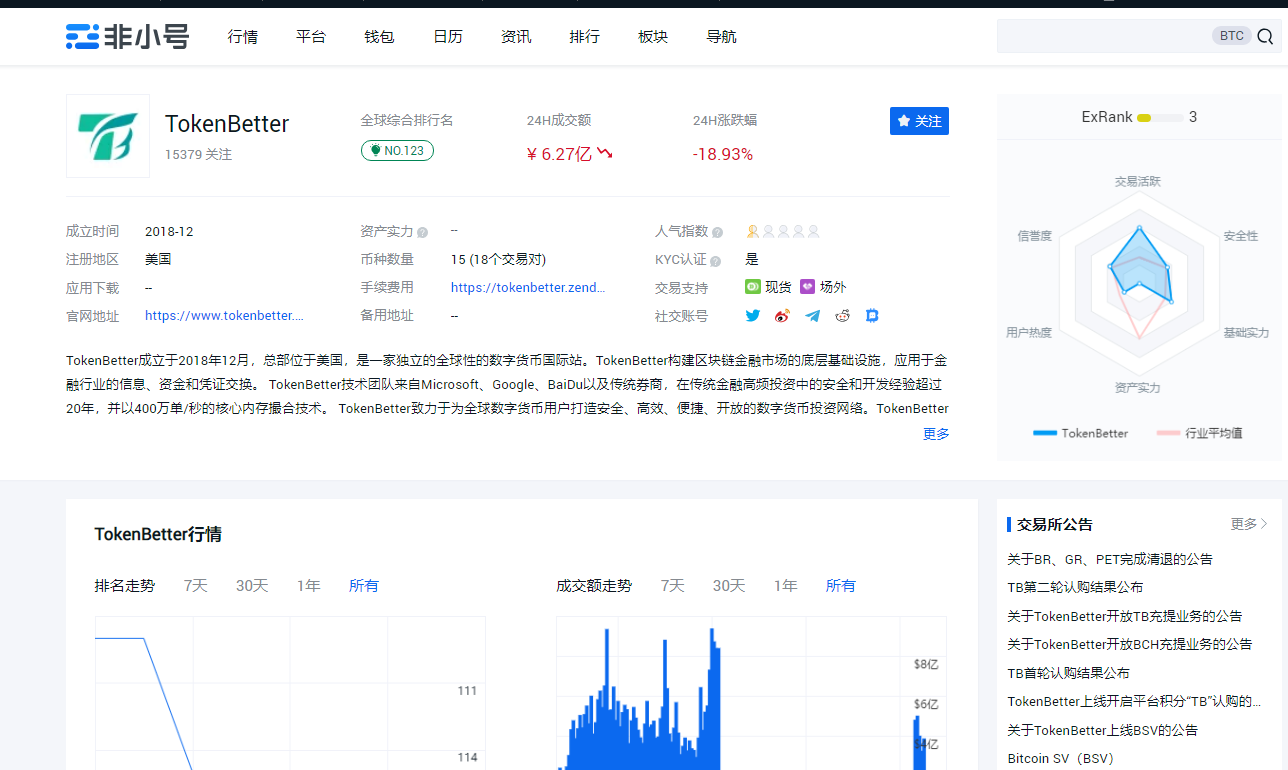
Task: Click the TokenBetter exchange logo
Action: pyautogui.click(x=108, y=136)
